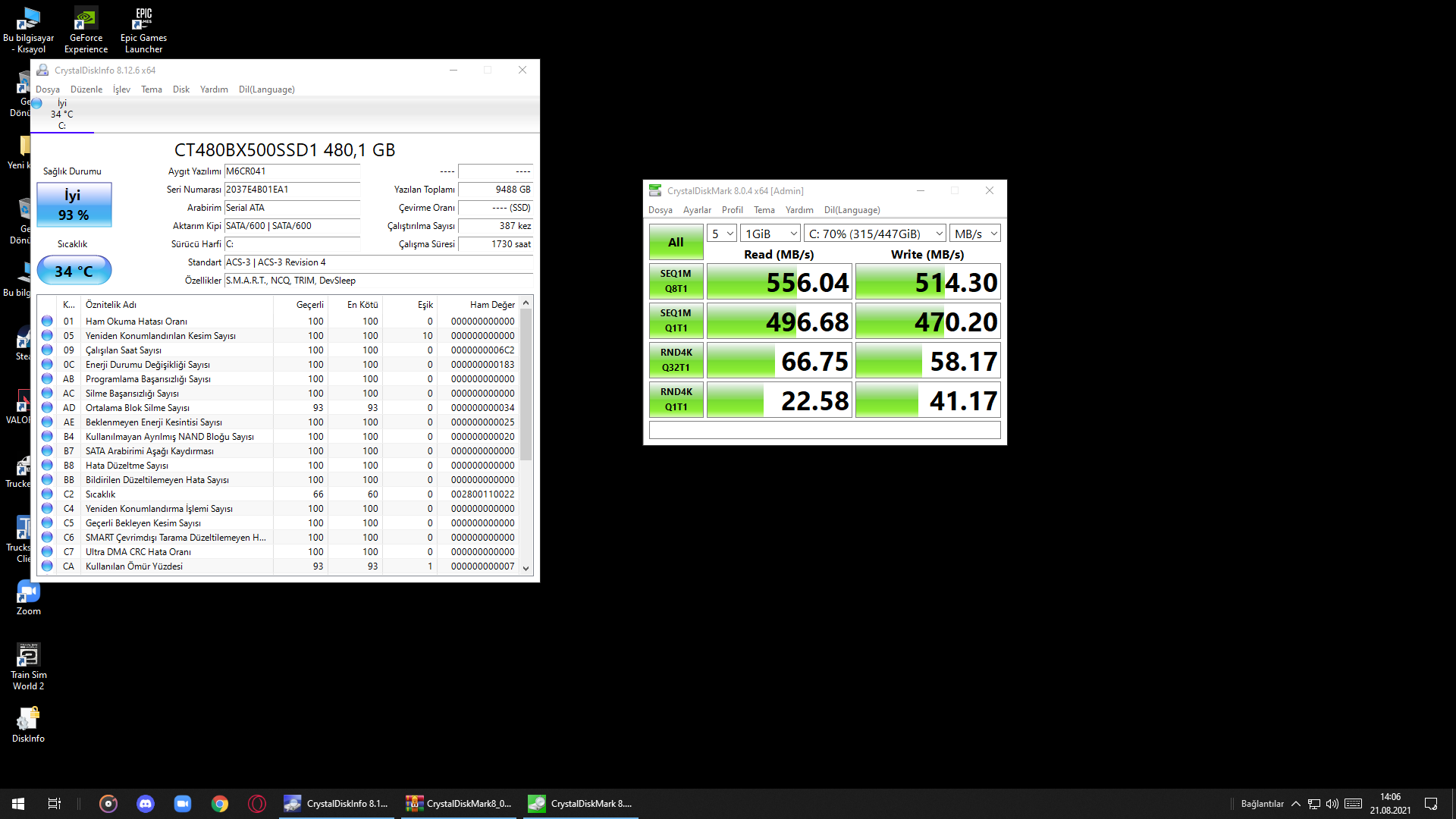Viewport: 1456px width, 819px height.
Task: Open the İşlev menu in CrystalDiskInfo
Action: pos(121,89)
